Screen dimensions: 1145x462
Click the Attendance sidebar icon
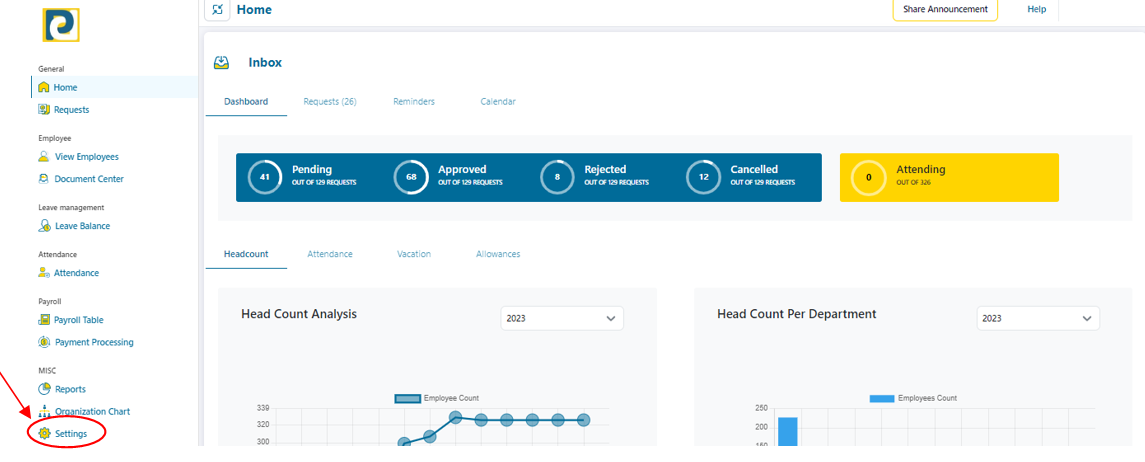click(x=44, y=273)
